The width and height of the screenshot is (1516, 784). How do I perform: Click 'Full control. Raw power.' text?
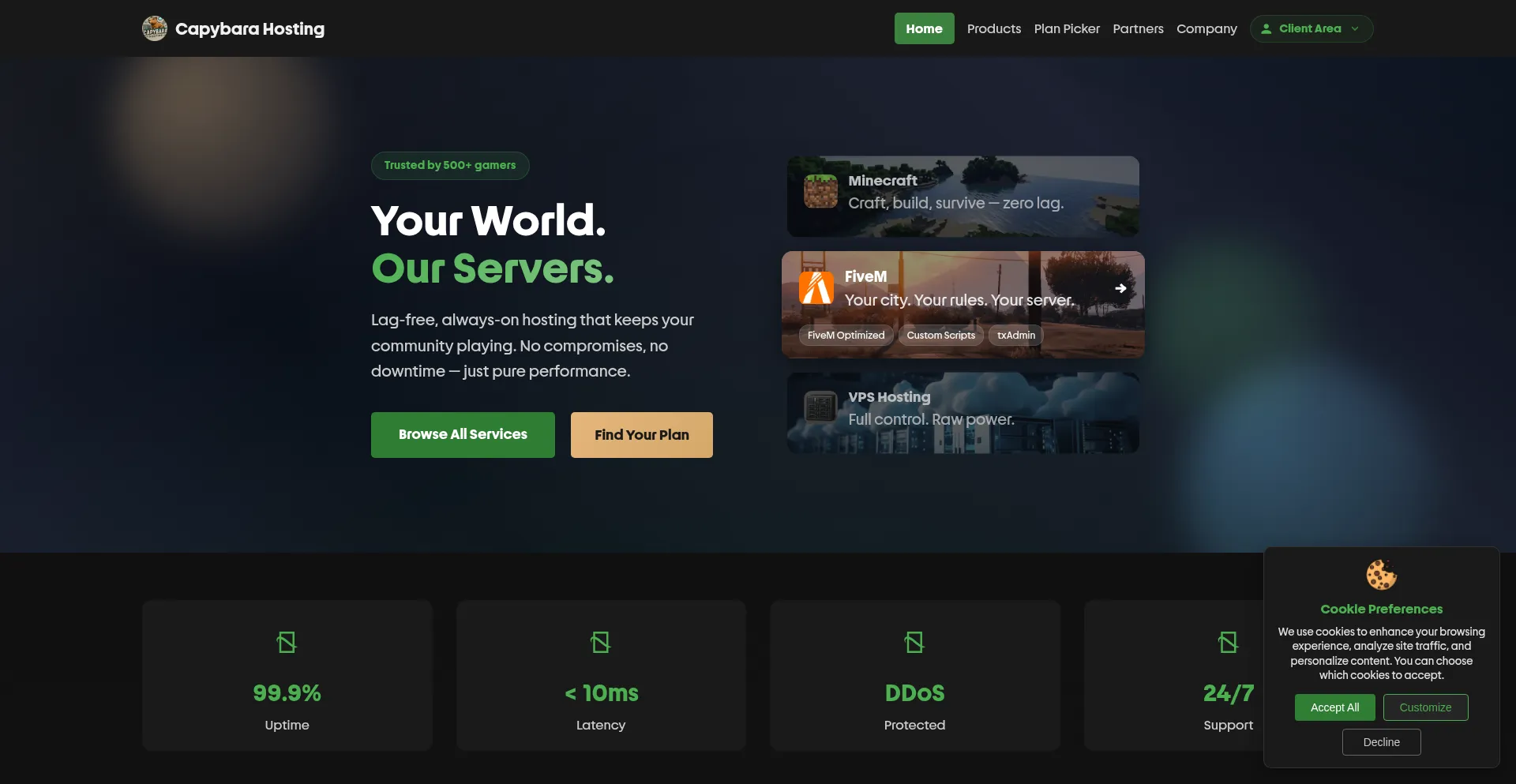(x=931, y=420)
